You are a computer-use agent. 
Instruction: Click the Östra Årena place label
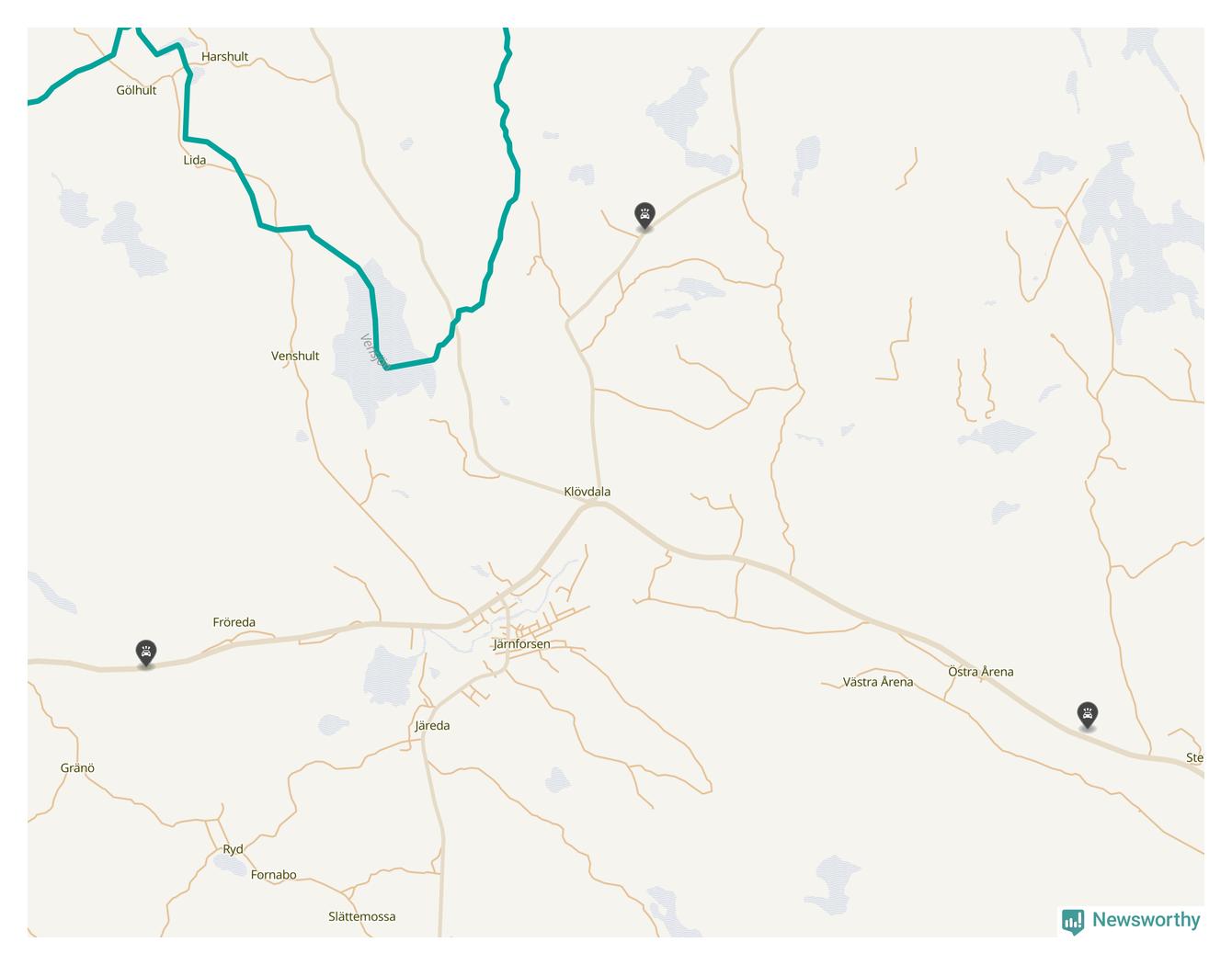coord(981,672)
